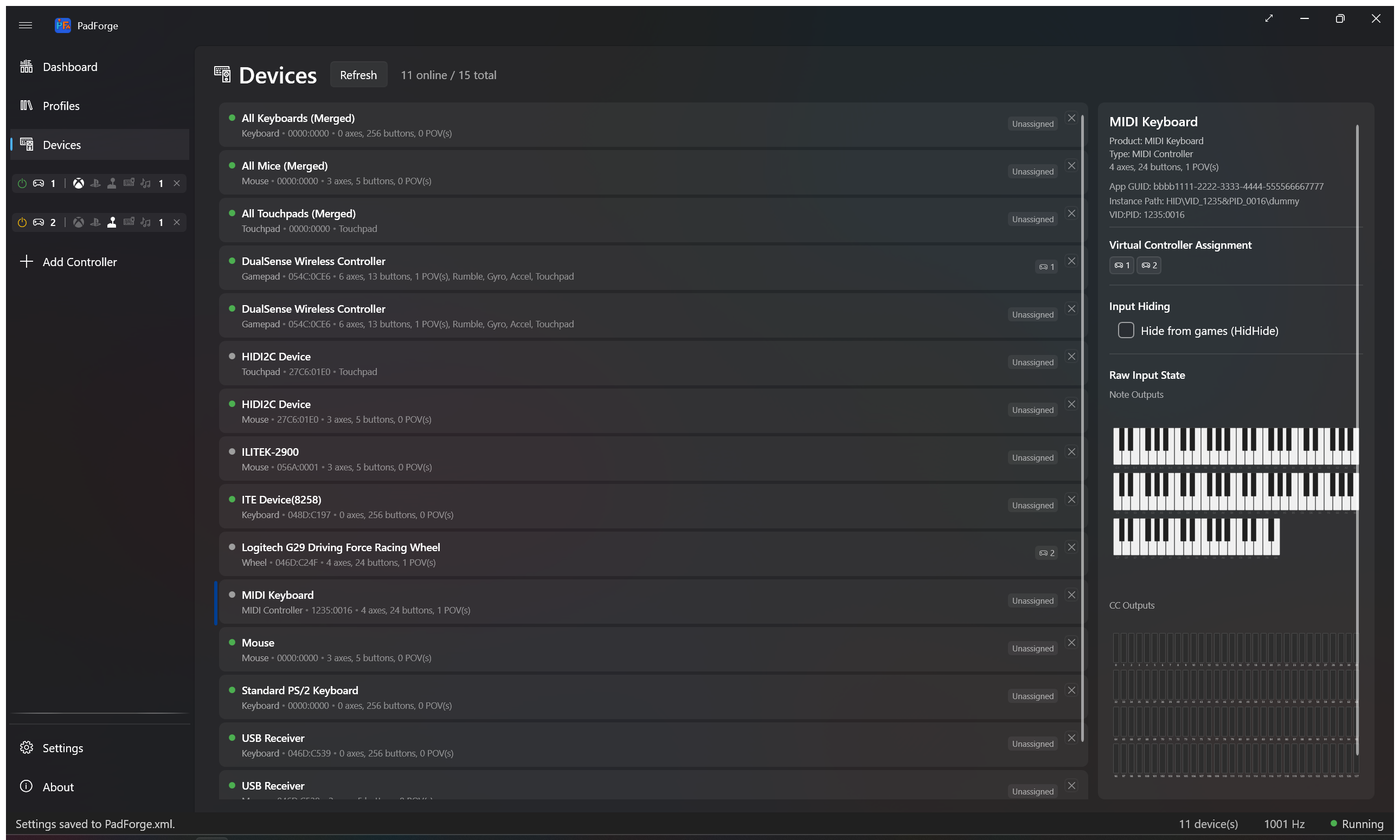The image size is (1400, 840).
Task: Remove All Keyboards (Merged) device
Action: pyautogui.click(x=1071, y=118)
